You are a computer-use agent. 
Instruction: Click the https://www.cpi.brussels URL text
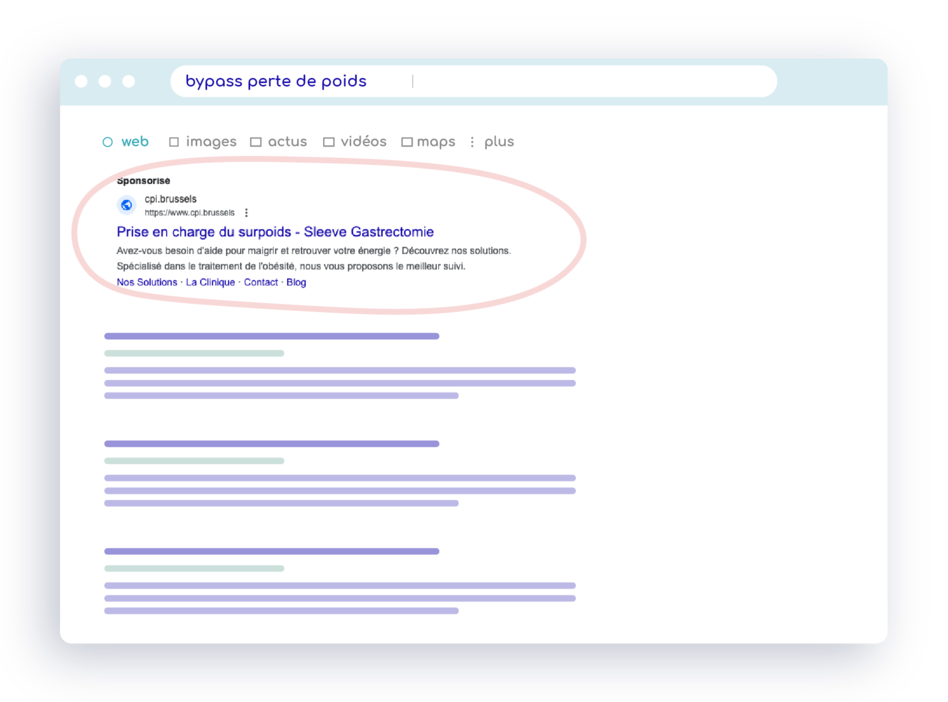coord(189,213)
